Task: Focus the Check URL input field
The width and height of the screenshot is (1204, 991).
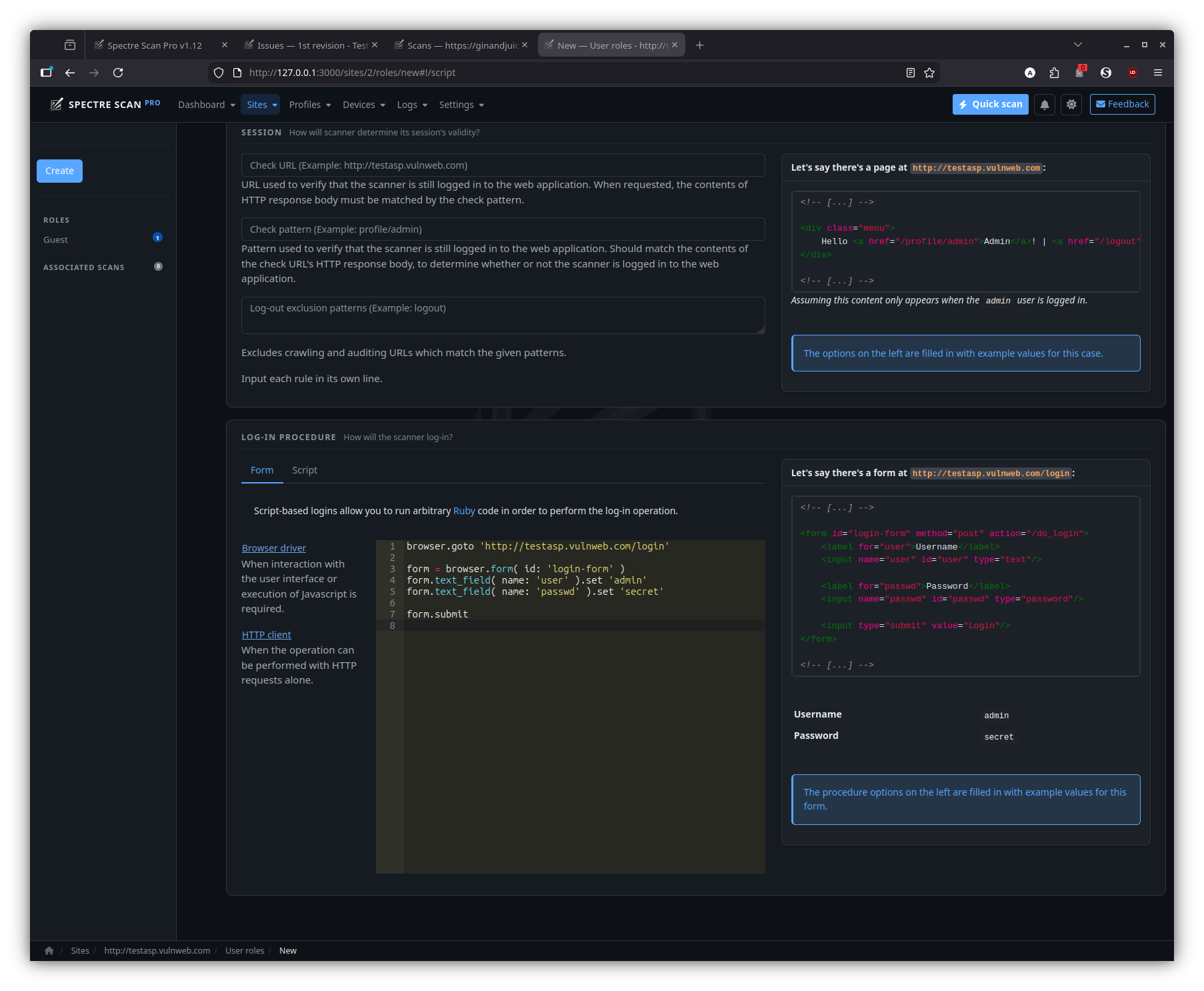Action: [503, 165]
